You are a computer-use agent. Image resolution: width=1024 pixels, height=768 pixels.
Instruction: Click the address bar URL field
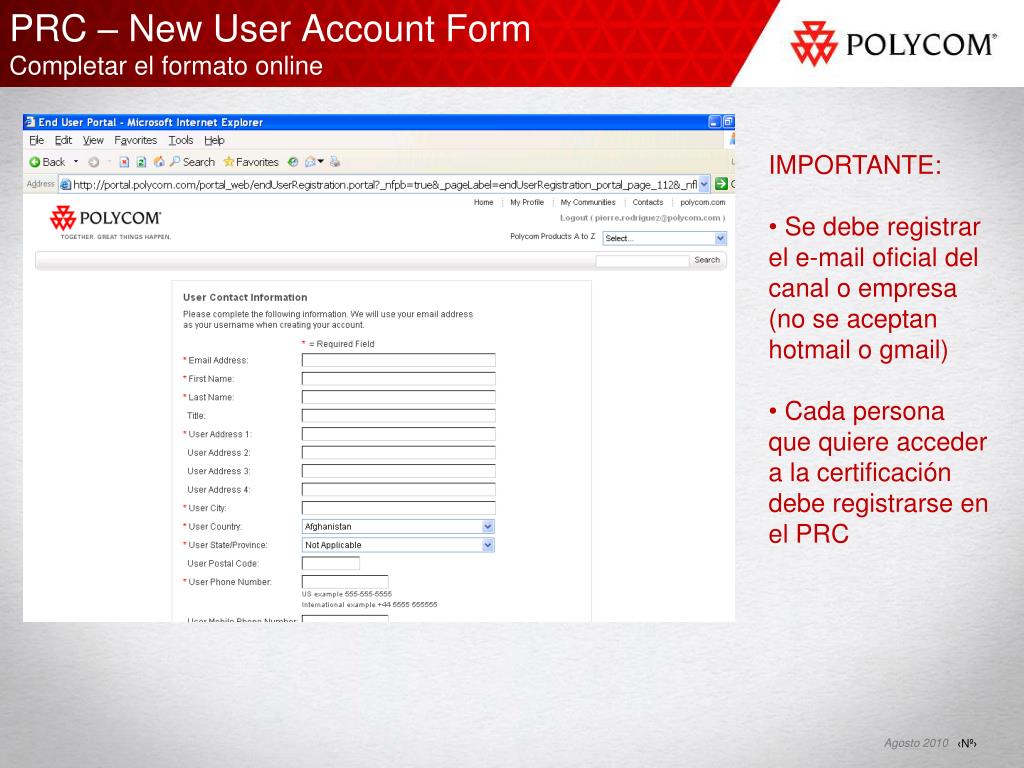[x=385, y=185]
